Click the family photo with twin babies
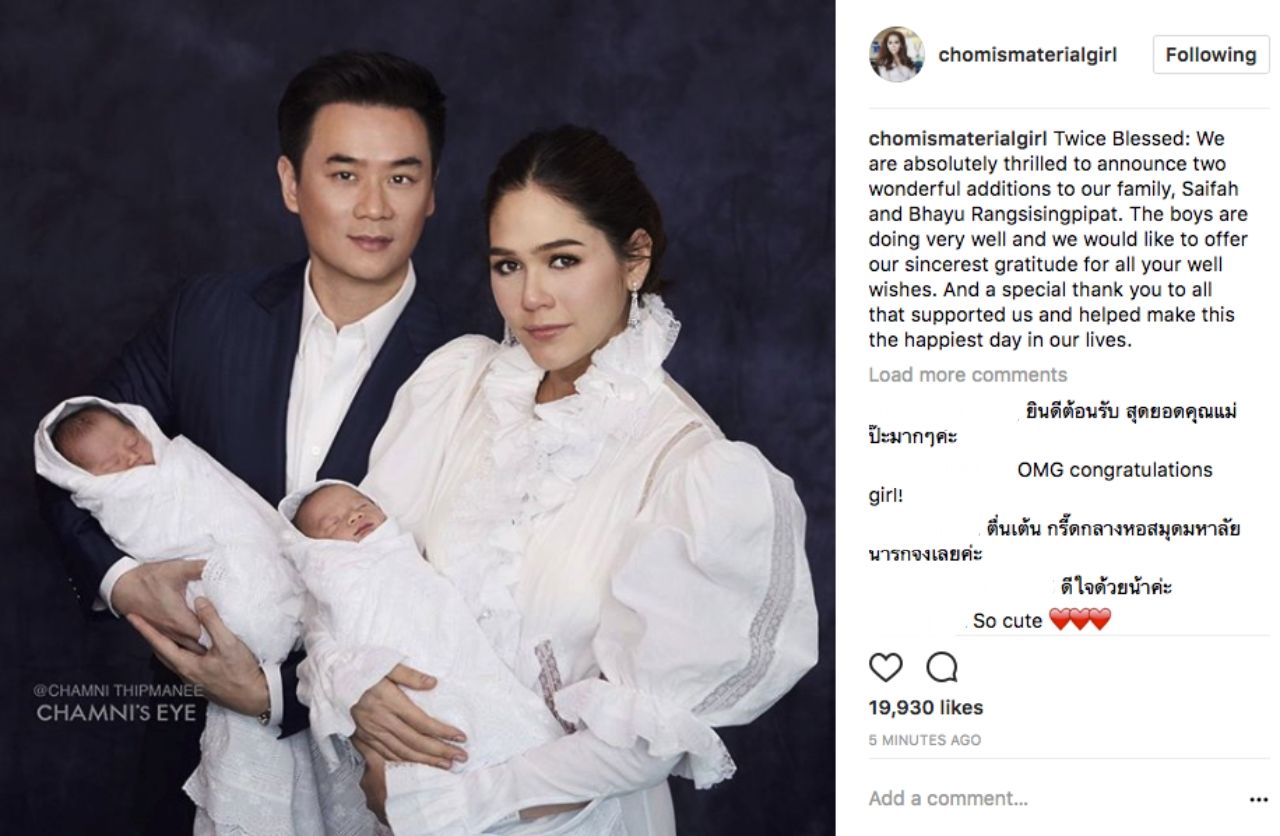The image size is (1280, 836). click(418, 418)
